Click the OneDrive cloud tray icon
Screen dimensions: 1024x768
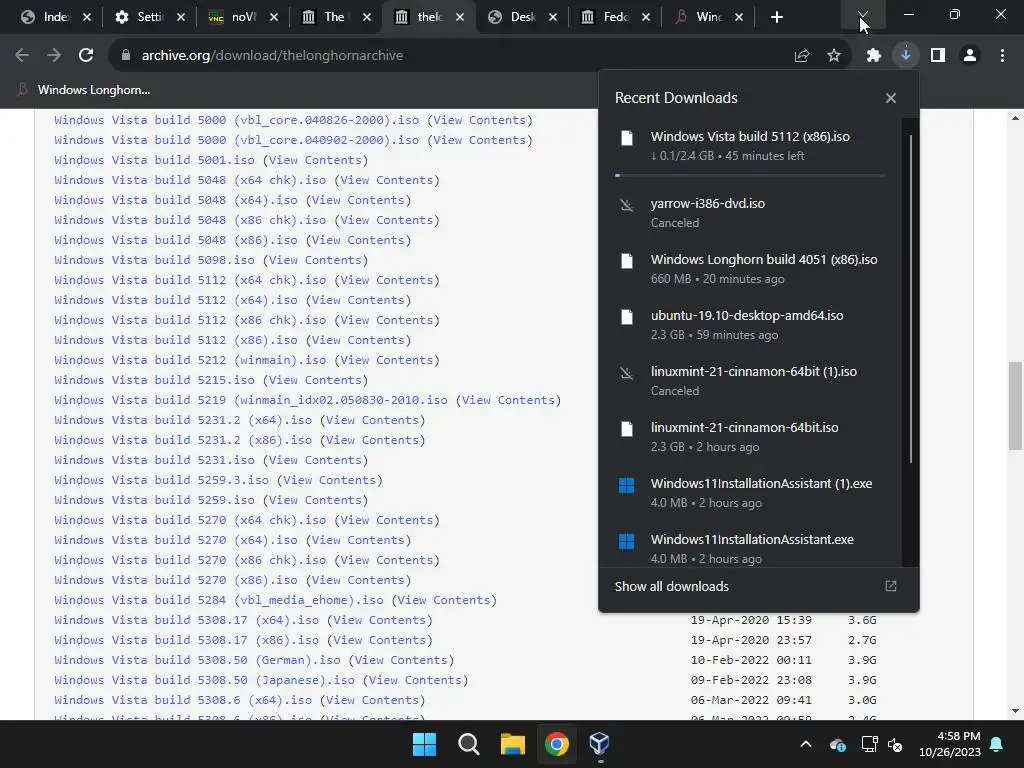[837, 744]
